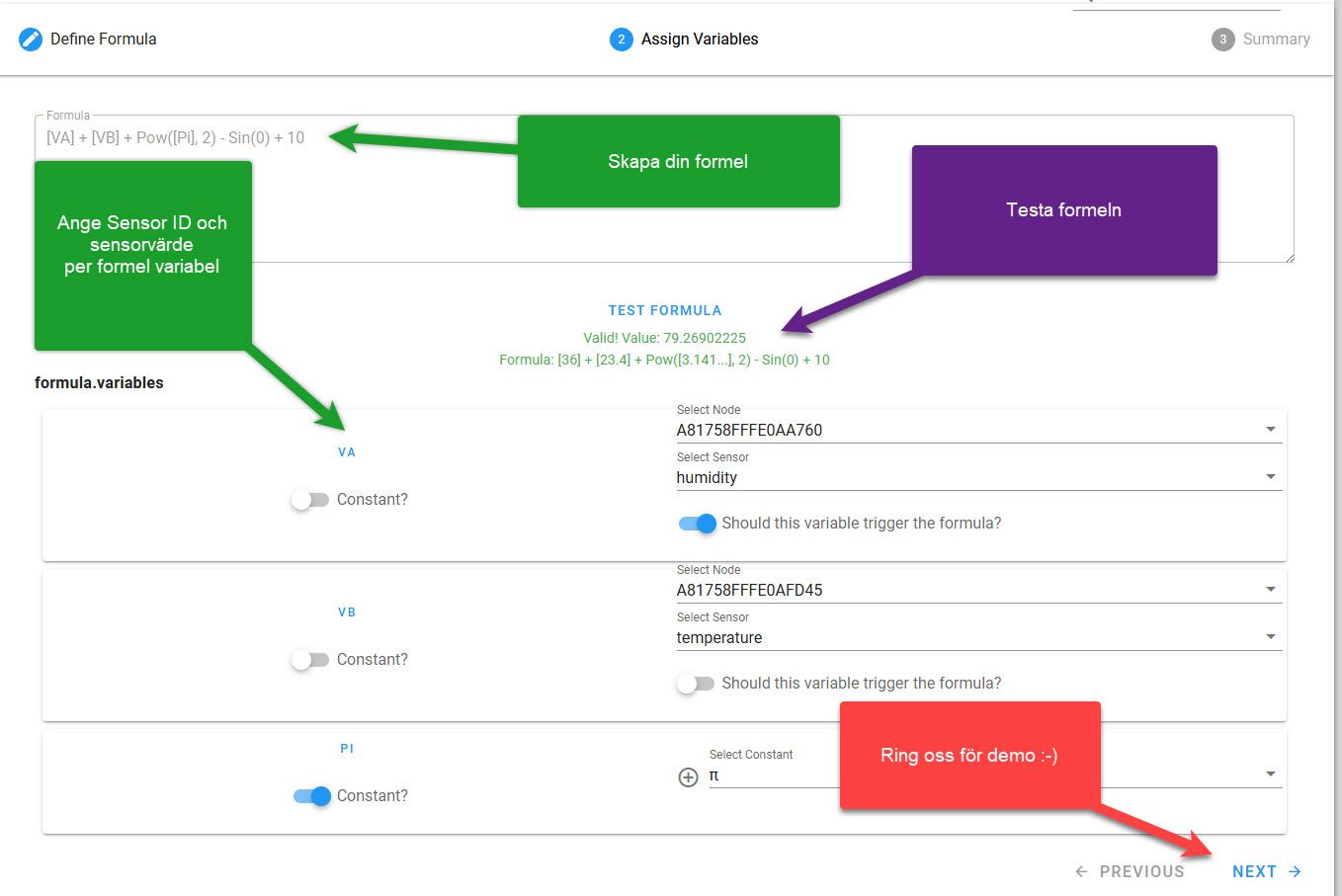Screen dimensions: 1342x896
Task: Click the step 2 circle icon
Action: coord(621,40)
